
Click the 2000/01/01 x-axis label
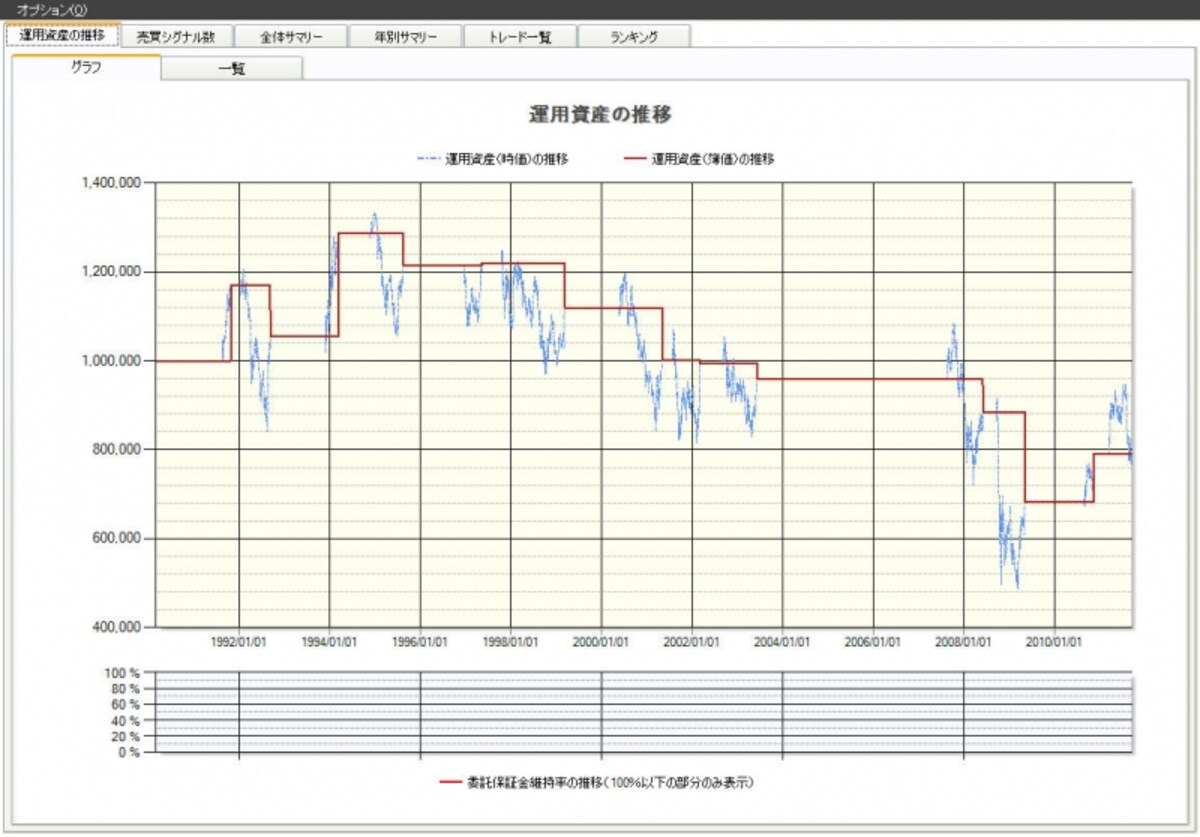[x=600, y=642]
